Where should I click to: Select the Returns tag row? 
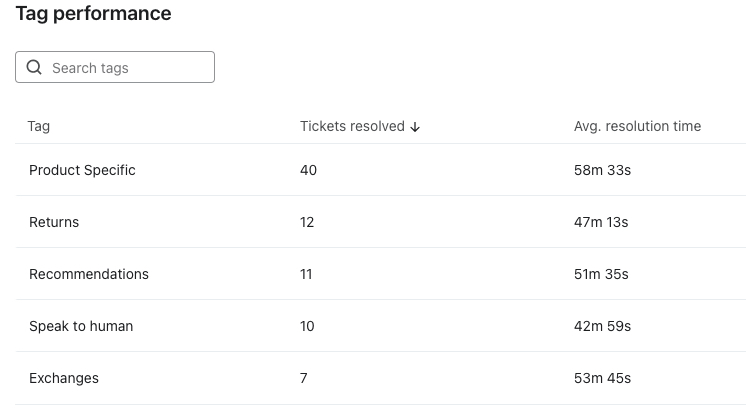tap(54, 222)
